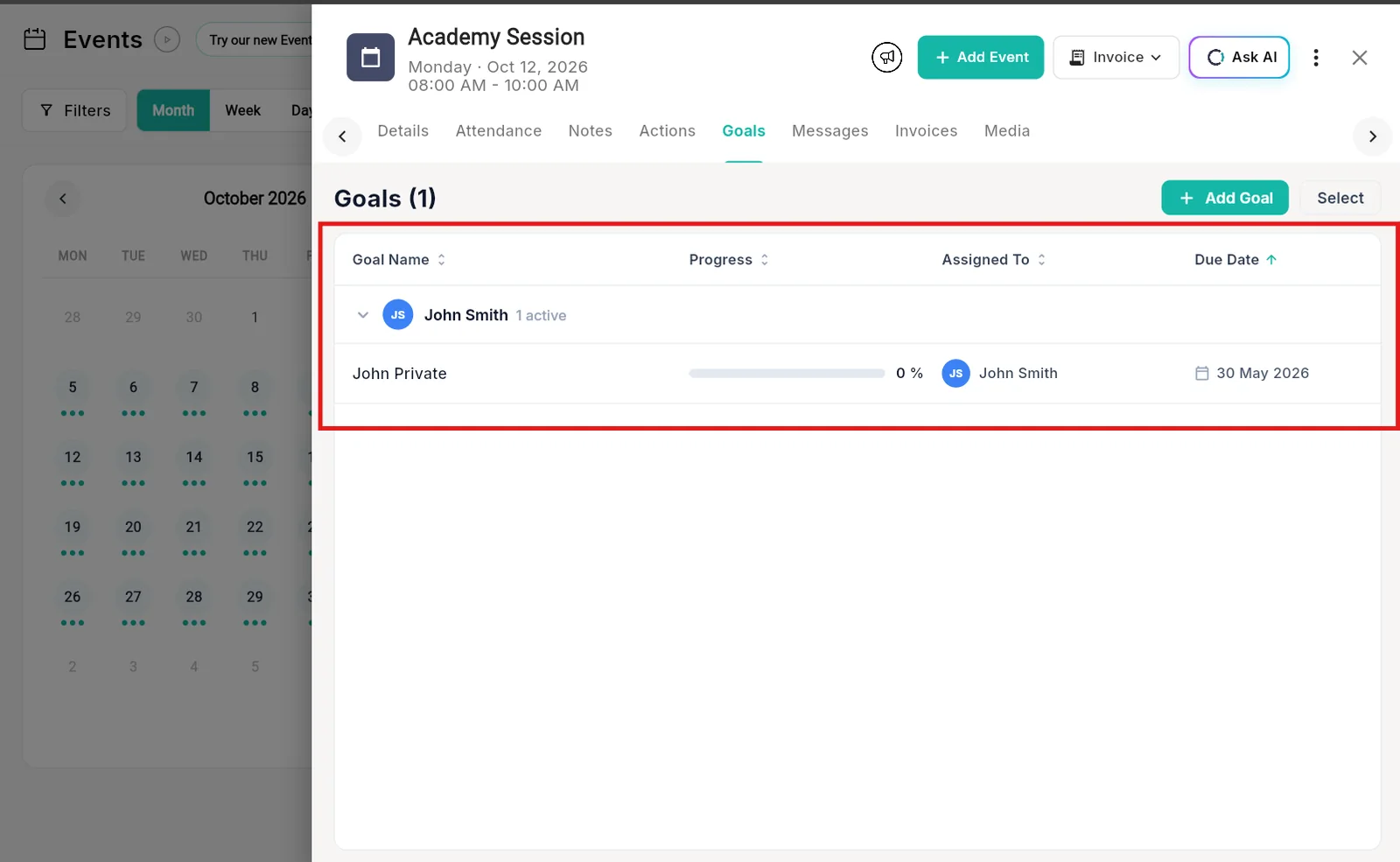Click the Ask AI button
Screen dimensions: 1400x862
[x=1239, y=58]
